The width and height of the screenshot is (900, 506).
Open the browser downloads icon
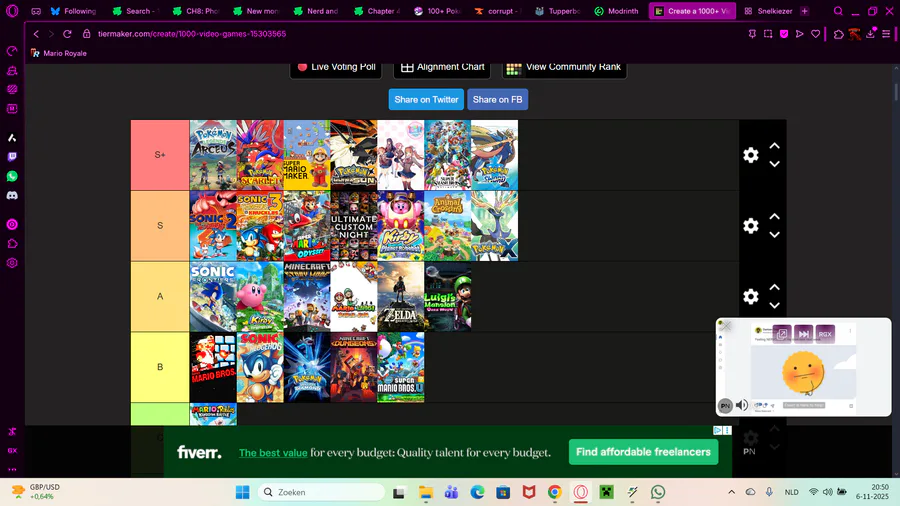871,34
